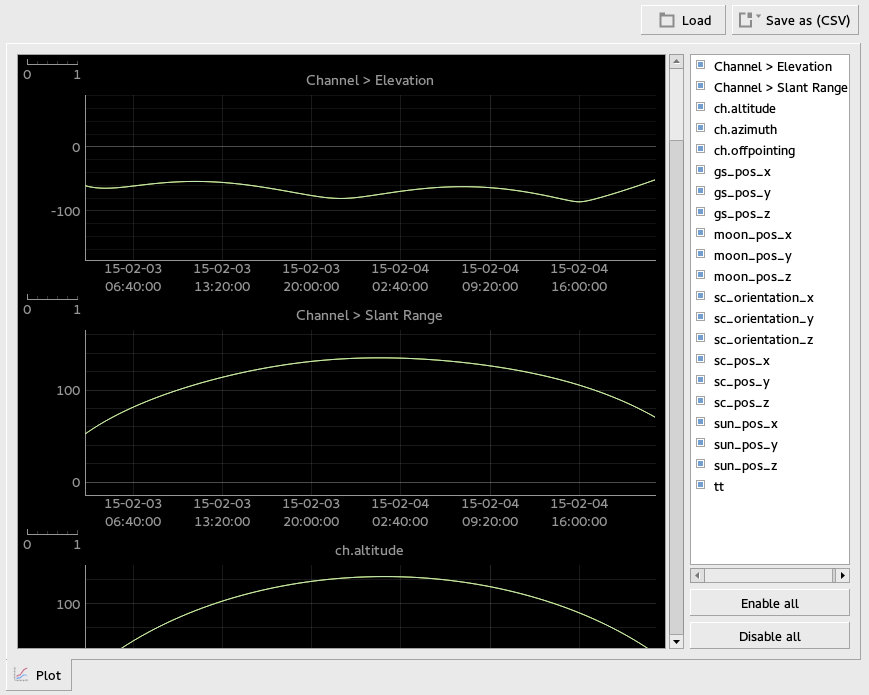Toggle the tt series checkbox
This screenshot has width=869, height=695.
click(701, 486)
